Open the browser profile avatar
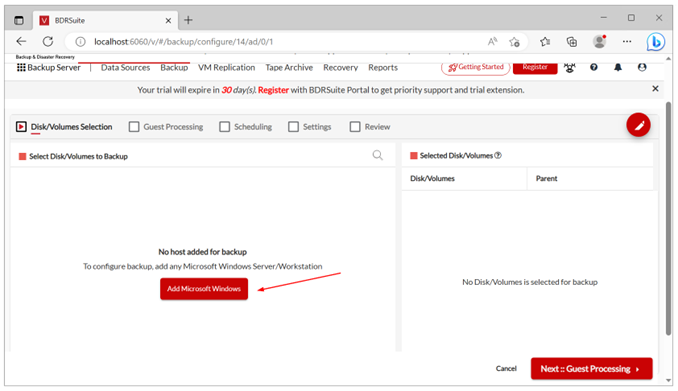Image resolution: width=678 pixels, height=391 pixels. click(599, 42)
